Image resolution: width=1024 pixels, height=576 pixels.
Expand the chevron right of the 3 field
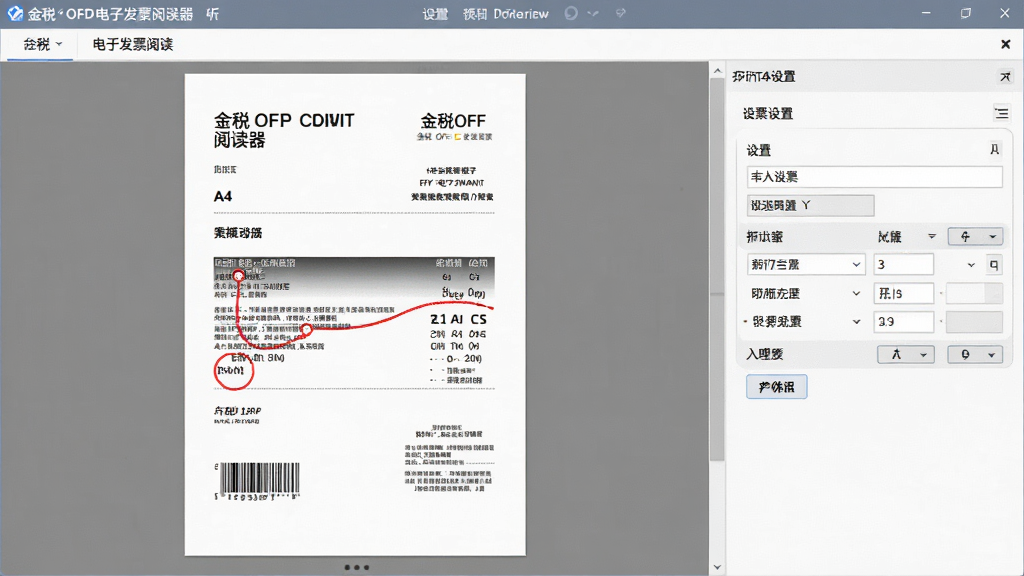coord(971,265)
